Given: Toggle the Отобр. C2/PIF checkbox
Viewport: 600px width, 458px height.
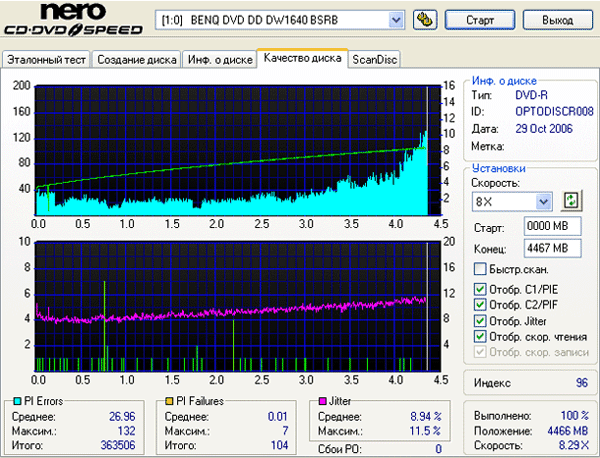Looking at the screenshot, I should (481, 305).
